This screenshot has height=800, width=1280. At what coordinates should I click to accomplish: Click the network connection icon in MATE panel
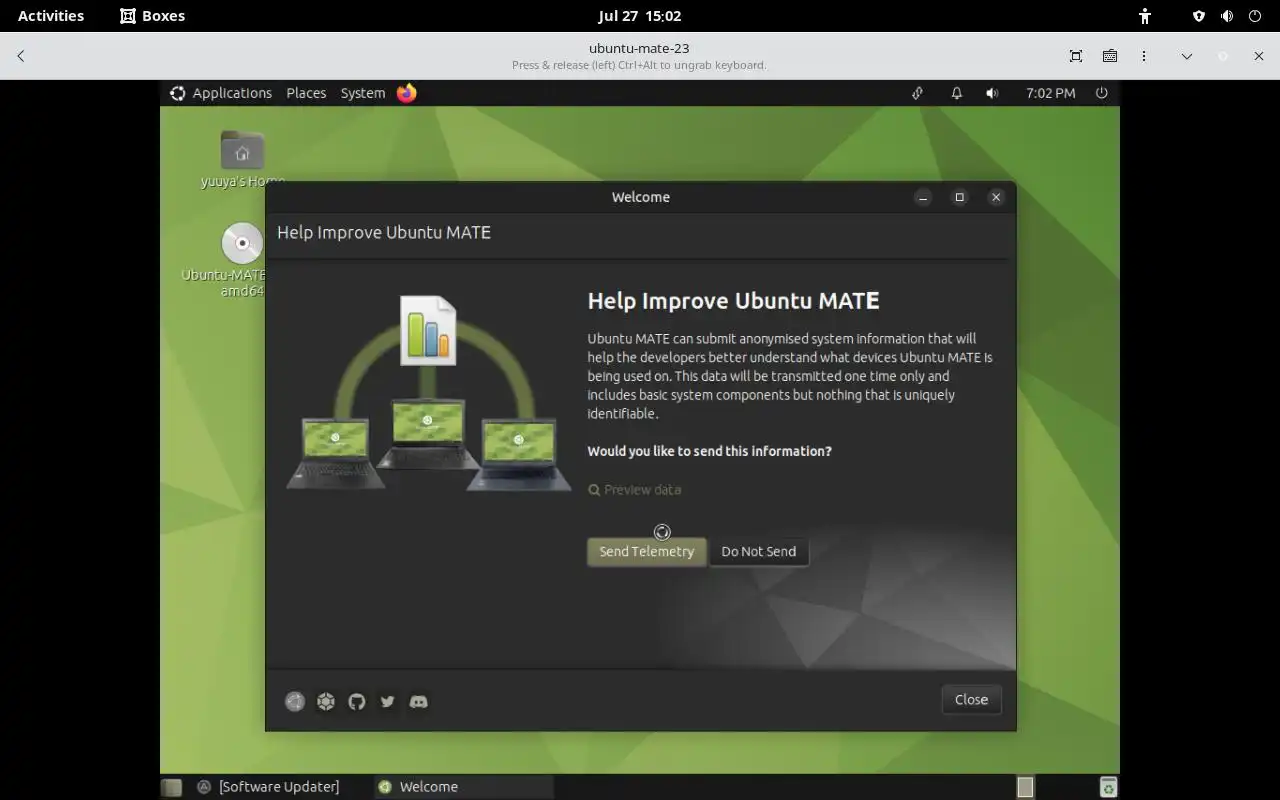[917, 93]
